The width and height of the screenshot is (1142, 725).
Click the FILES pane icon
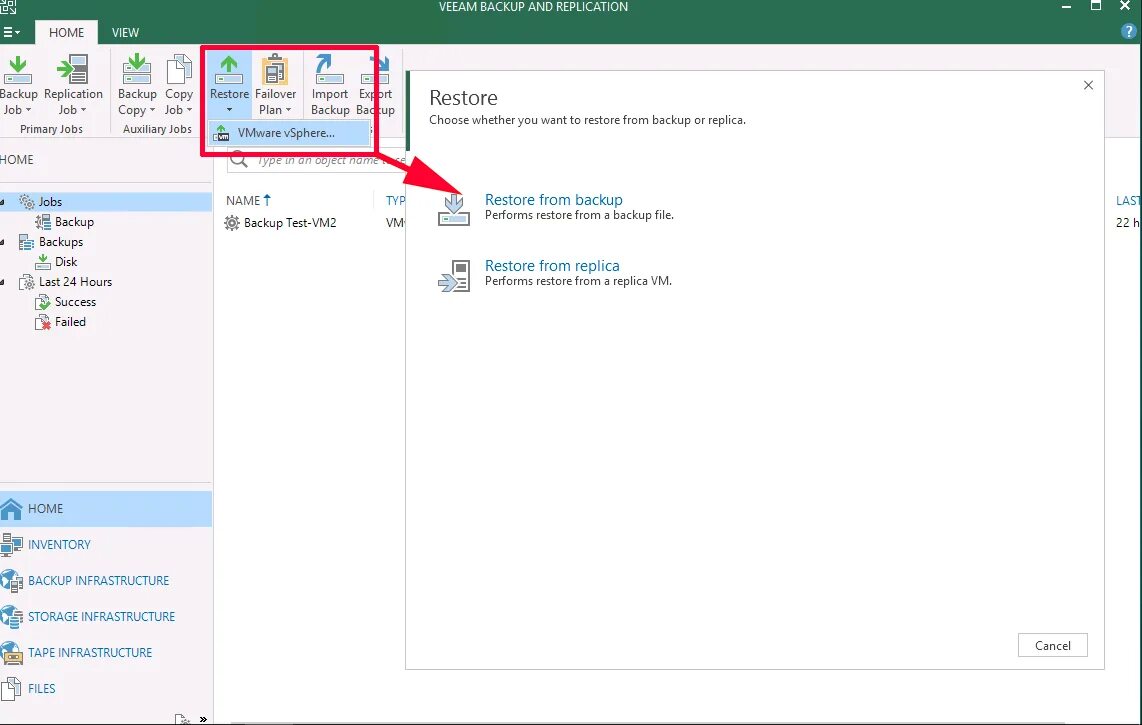pyautogui.click(x=11, y=689)
